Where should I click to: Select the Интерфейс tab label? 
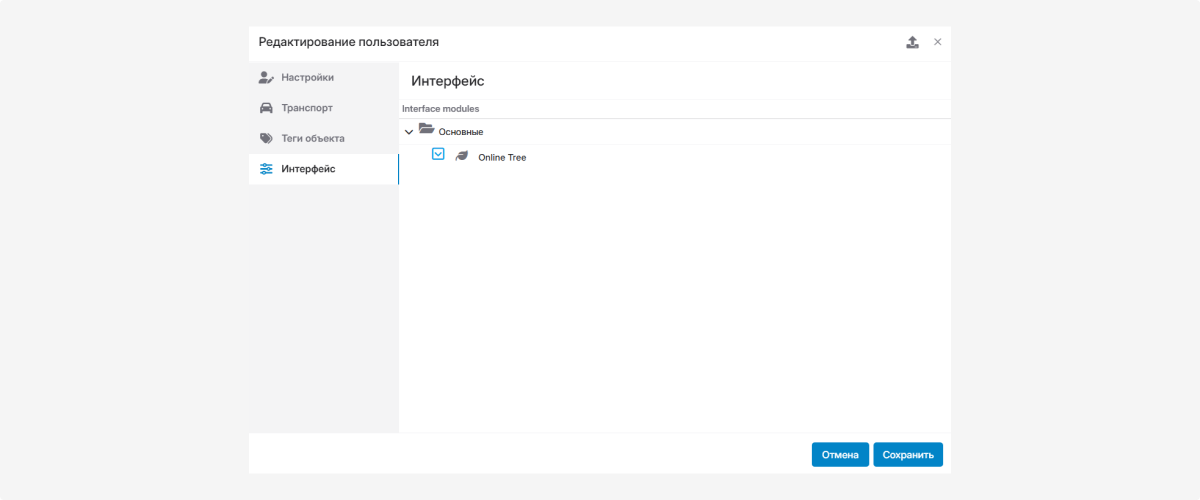(308, 169)
